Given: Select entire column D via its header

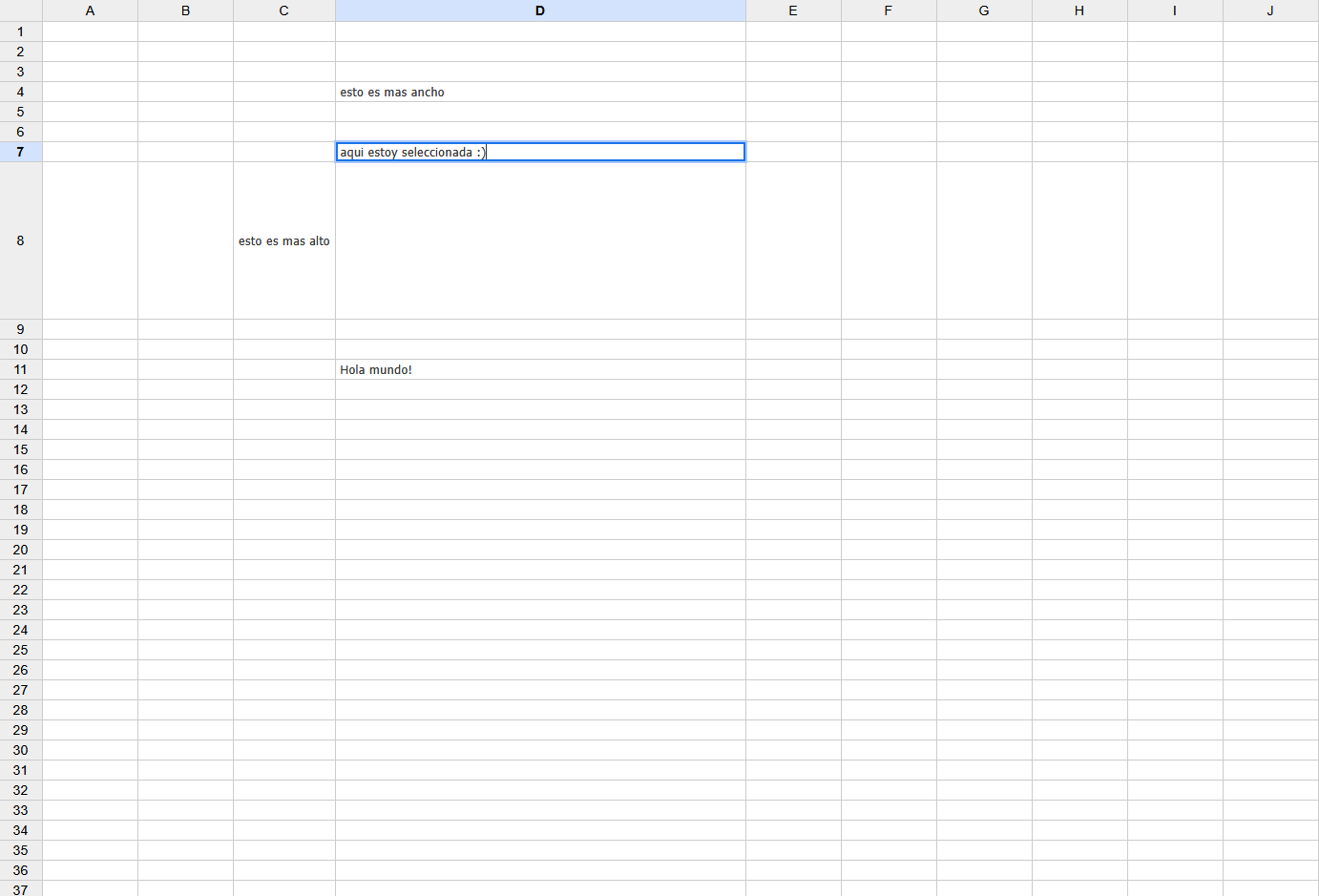Looking at the screenshot, I should click(x=539, y=10).
